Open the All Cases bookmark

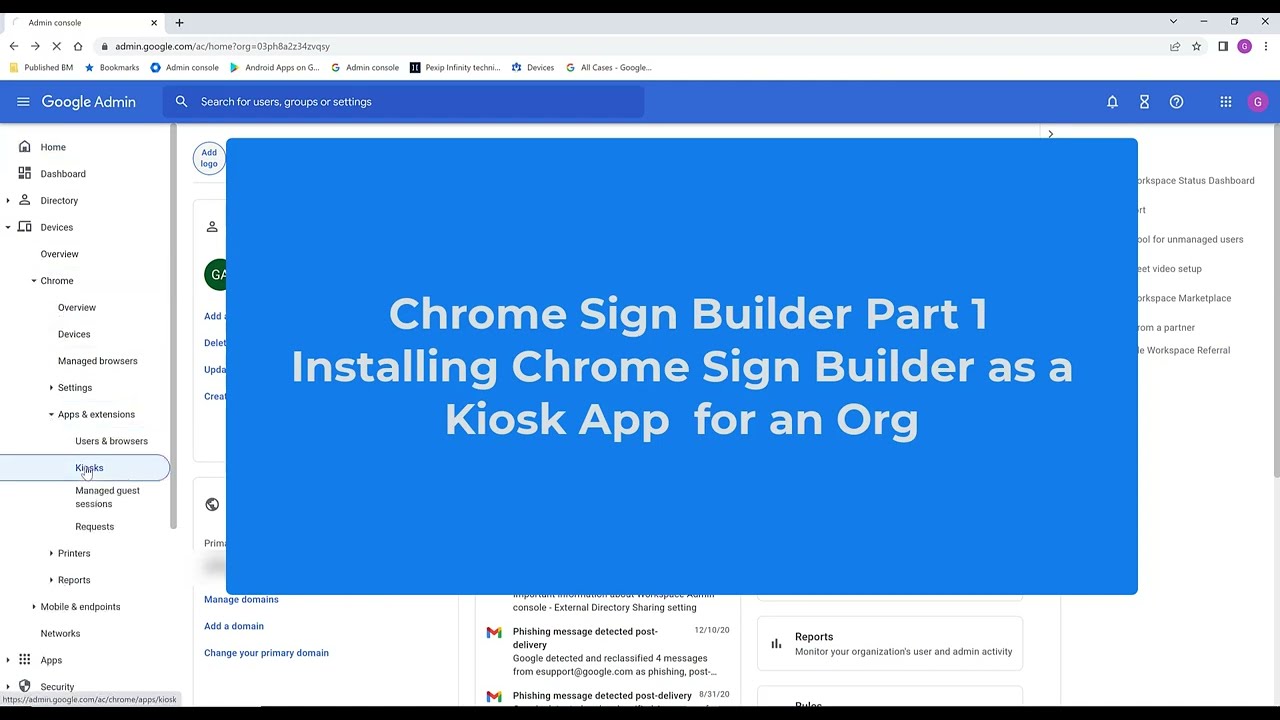pyautogui.click(x=609, y=67)
